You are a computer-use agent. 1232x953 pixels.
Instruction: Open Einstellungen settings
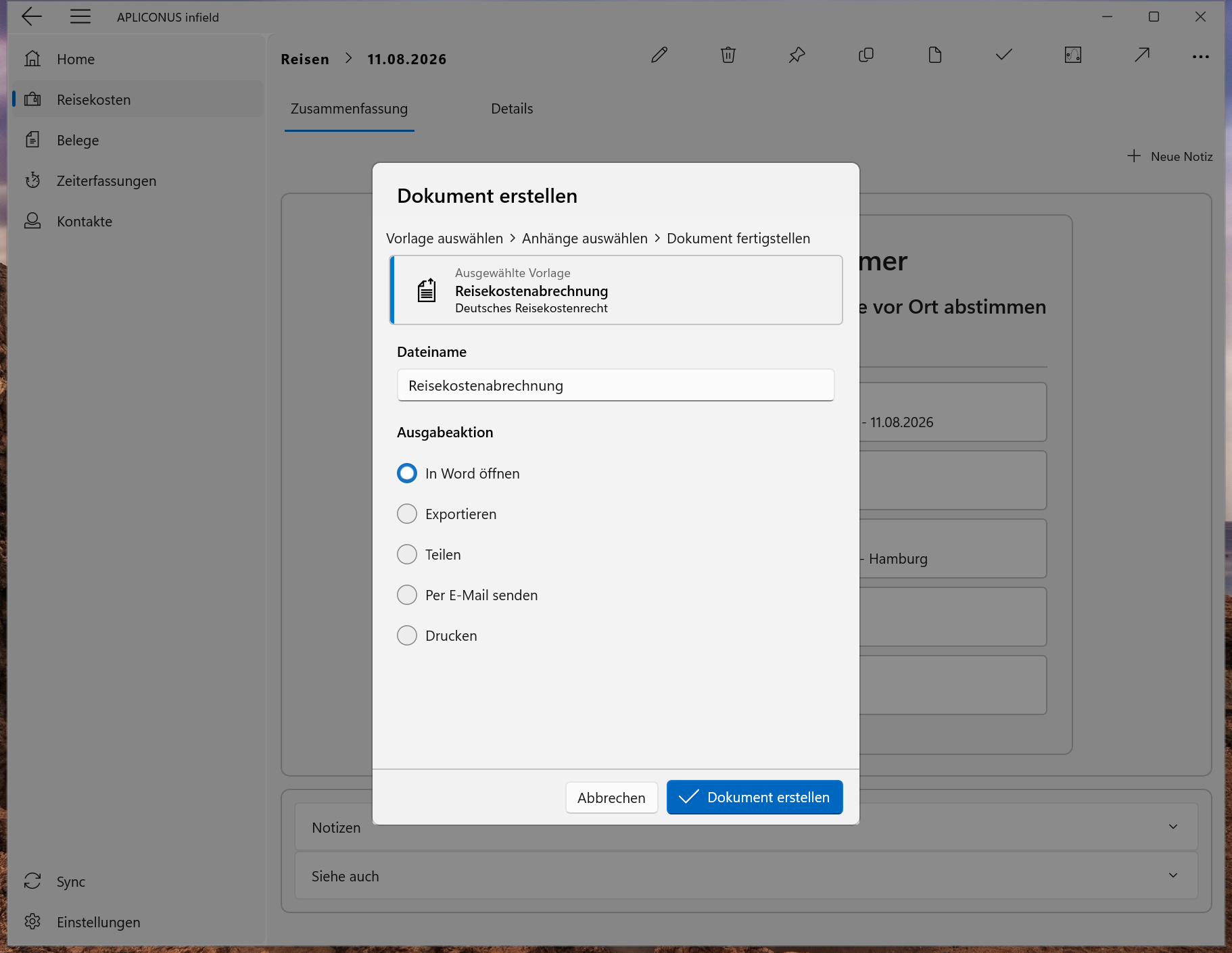pyautogui.click(x=137, y=922)
